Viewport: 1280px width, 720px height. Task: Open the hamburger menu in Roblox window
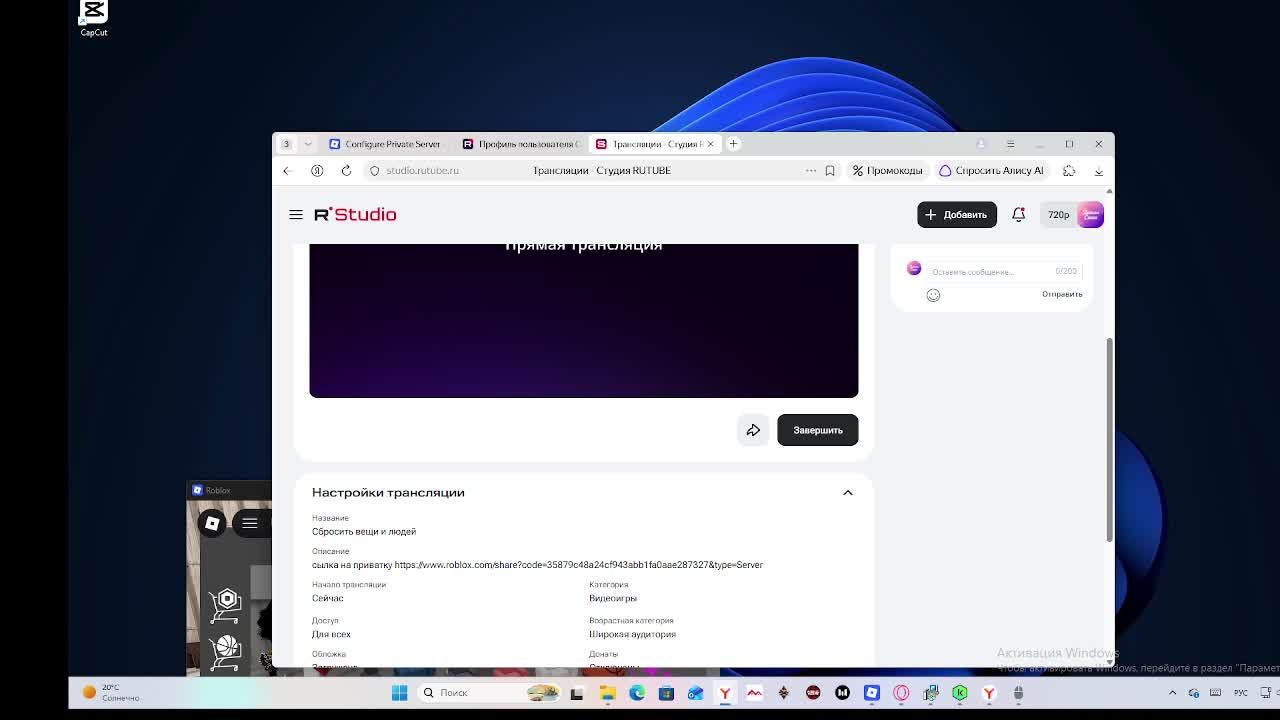click(x=250, y=523)
